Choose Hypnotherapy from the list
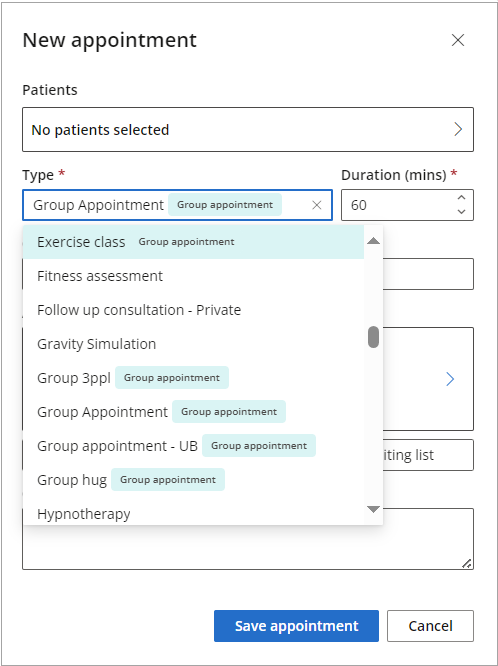The height and width of the screenshot is (666, 498). coord(193,512)
